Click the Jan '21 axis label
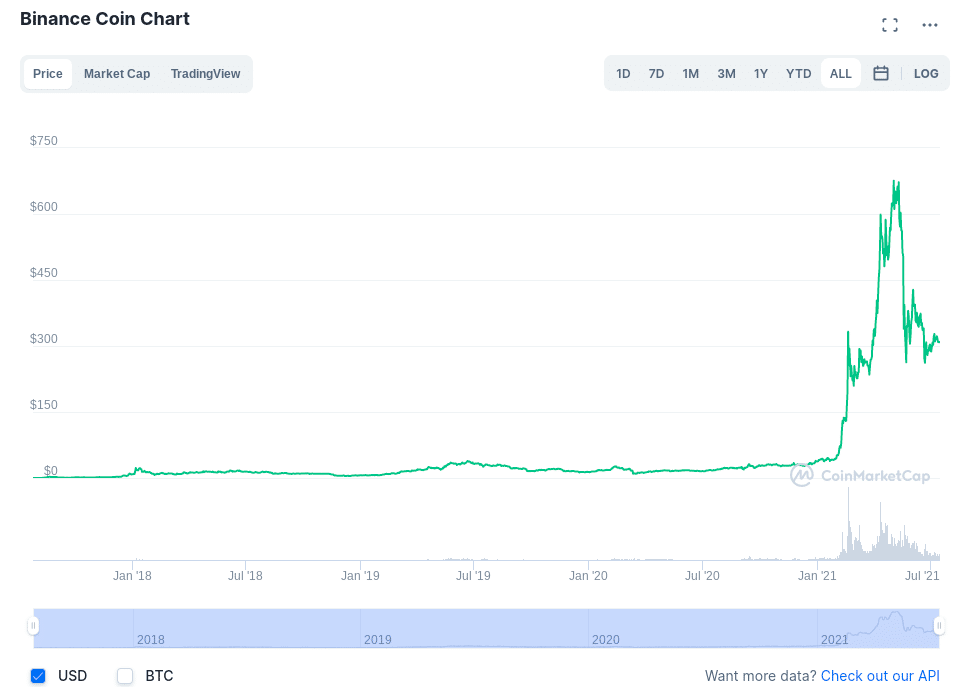This screenshot has width=970, height=698. (x=817, y=575)
